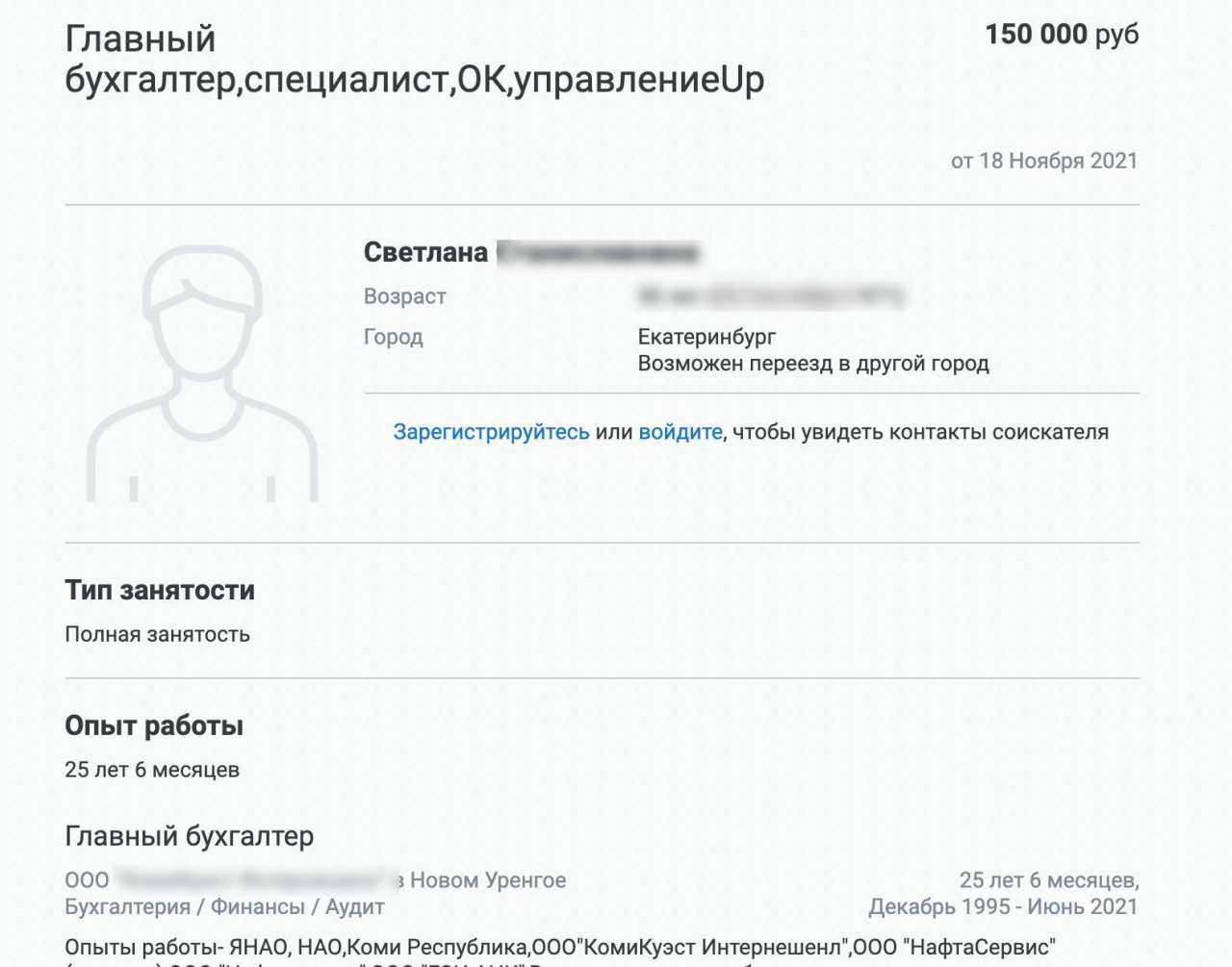Screen dimensions: 1232x967
Task: Click the job description starting Опыты работы- ЯНАО
Action: coord(560,947)
